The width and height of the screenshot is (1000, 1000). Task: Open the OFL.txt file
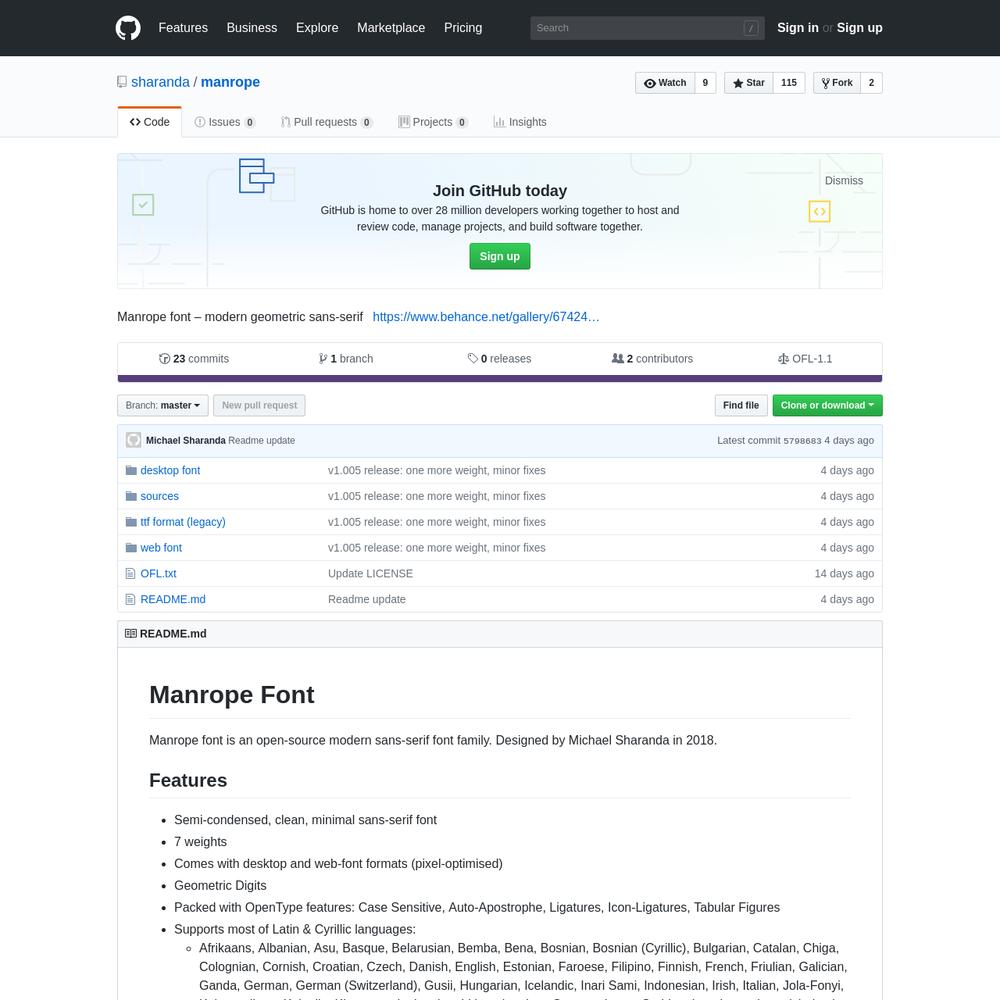158,574
